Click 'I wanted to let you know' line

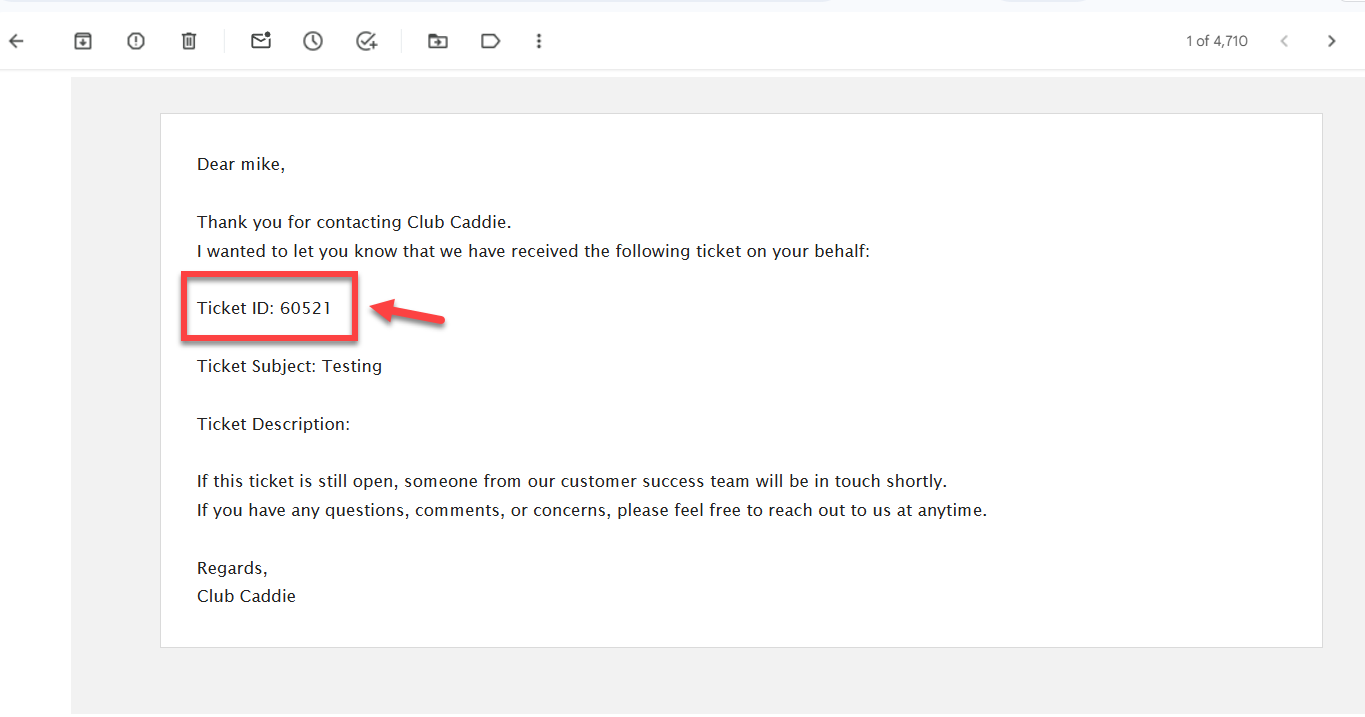(x=534, y=251)
